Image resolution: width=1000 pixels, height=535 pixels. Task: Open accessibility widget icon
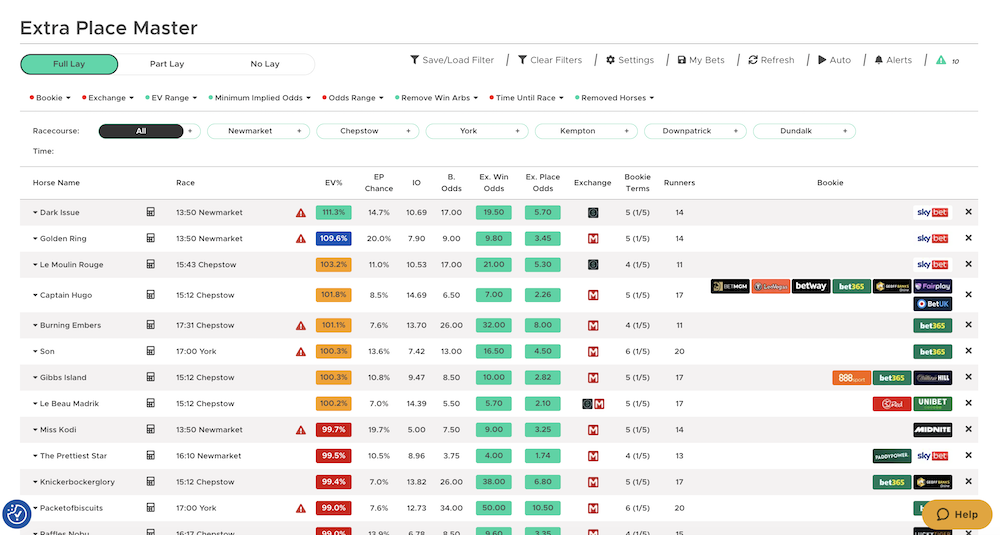(x=17, y=513)
